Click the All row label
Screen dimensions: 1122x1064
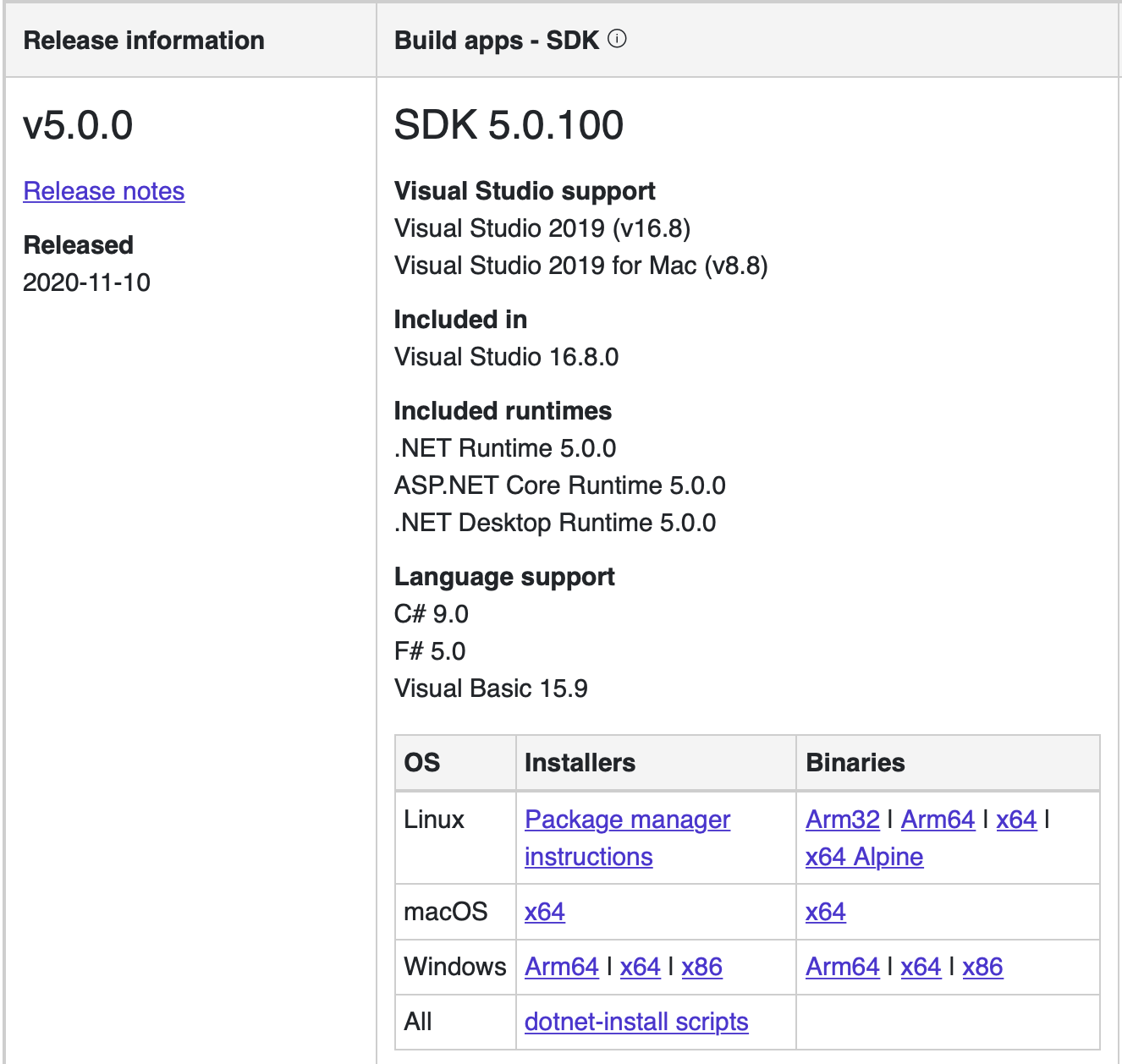[x=418, y=1022]
